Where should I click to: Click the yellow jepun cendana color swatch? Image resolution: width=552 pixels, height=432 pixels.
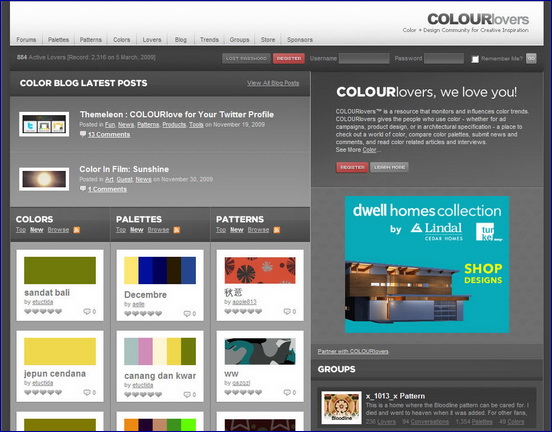click(x=60, y=351)
